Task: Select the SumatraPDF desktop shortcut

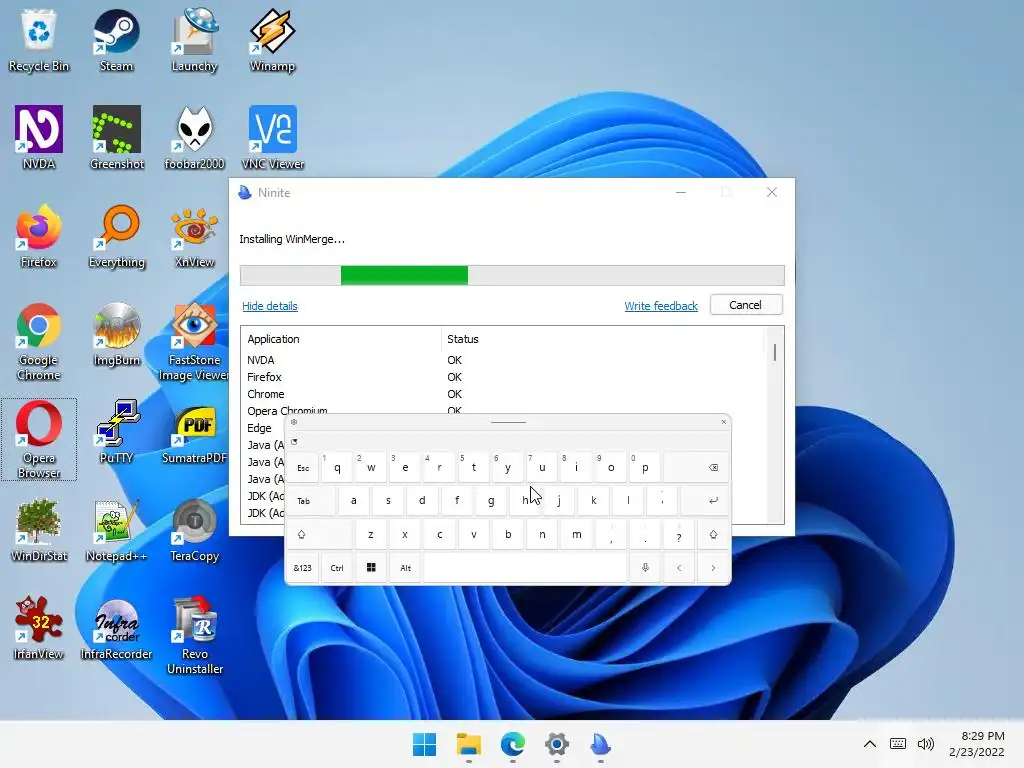Action: tap(194, 432)
